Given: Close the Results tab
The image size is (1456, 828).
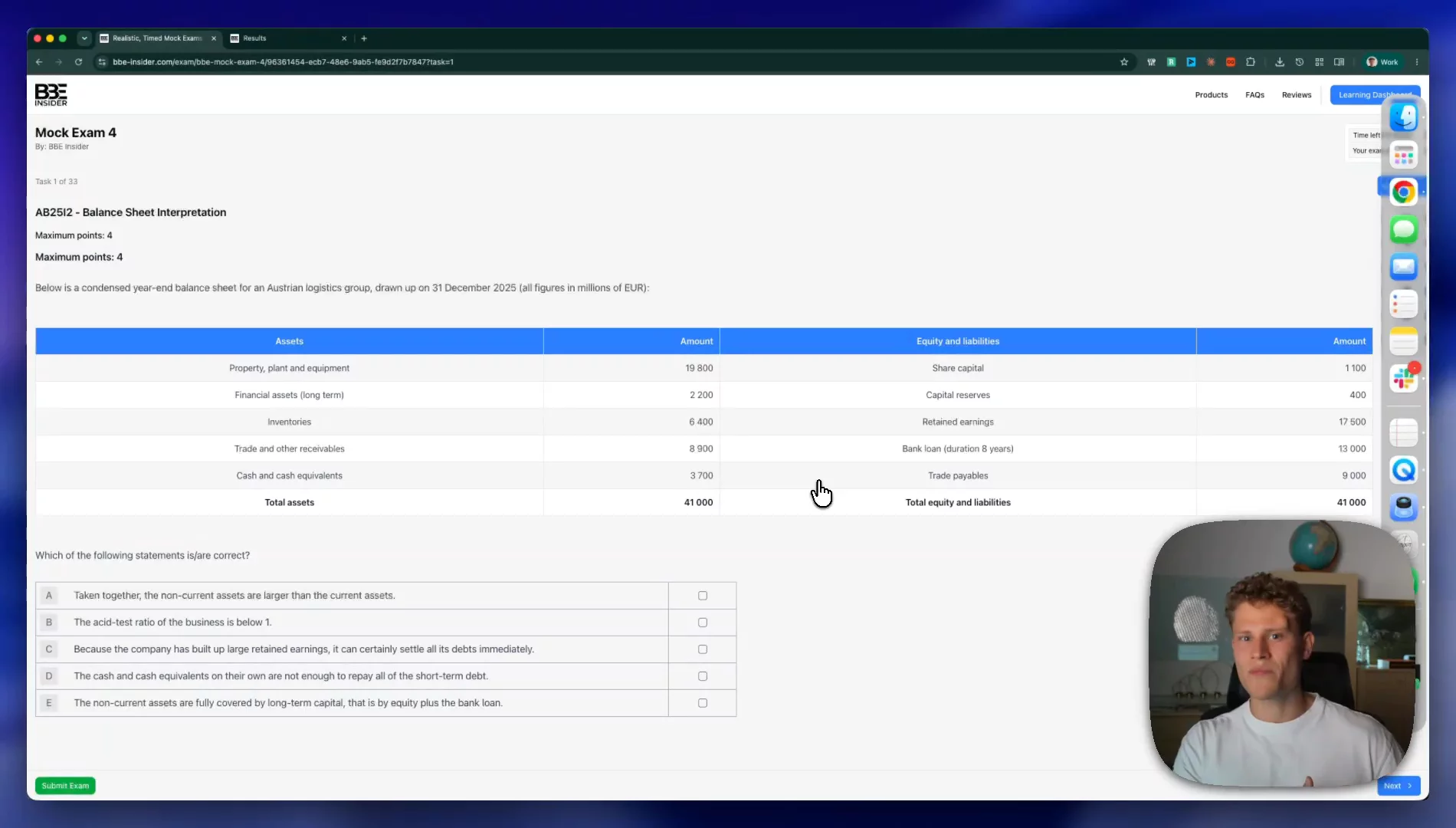Looking at the screenshot, I should (x=344, y=38).
